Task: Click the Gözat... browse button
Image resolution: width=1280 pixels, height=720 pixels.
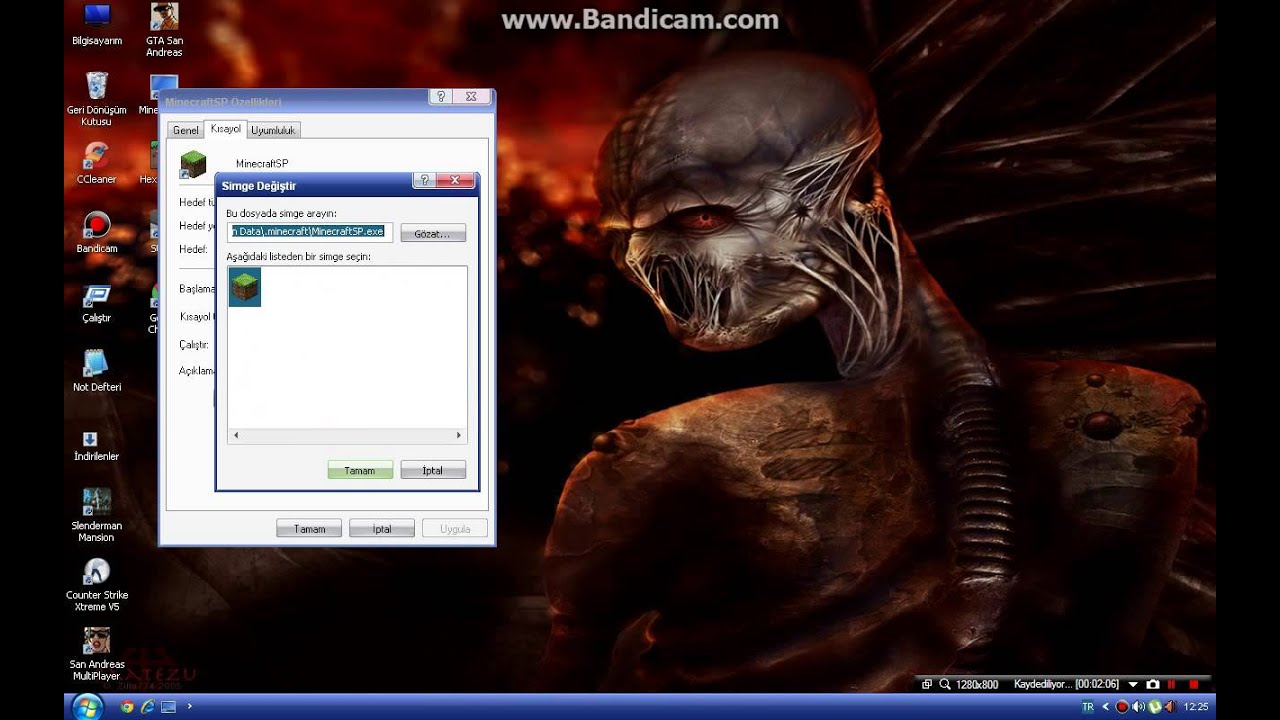Action: pos(433,233)
